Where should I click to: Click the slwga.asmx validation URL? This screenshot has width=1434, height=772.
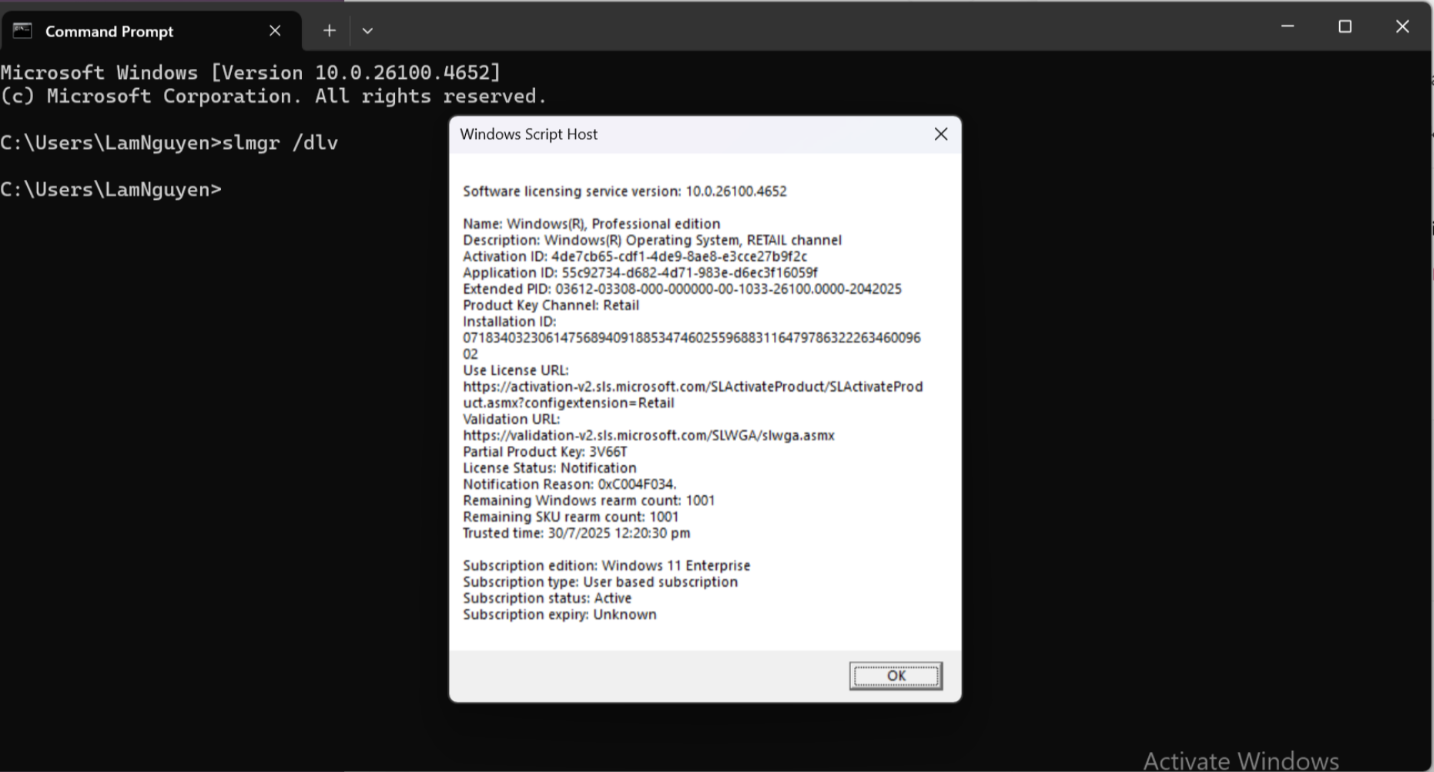[648, 435]
